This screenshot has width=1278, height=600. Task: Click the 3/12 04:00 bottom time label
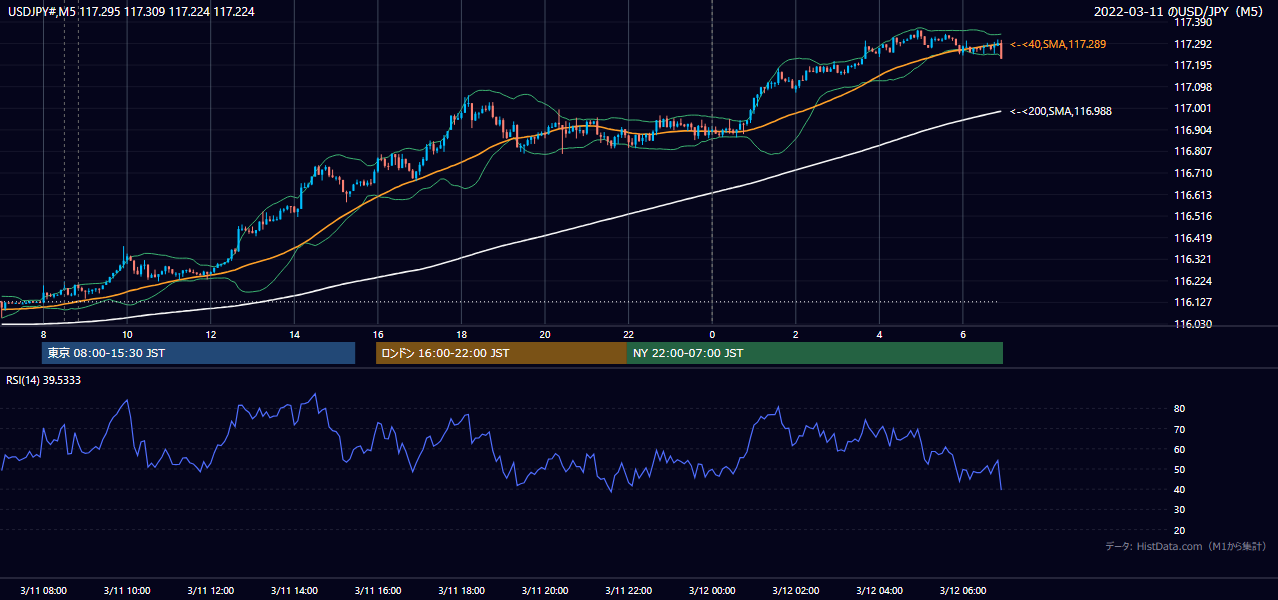879,590
